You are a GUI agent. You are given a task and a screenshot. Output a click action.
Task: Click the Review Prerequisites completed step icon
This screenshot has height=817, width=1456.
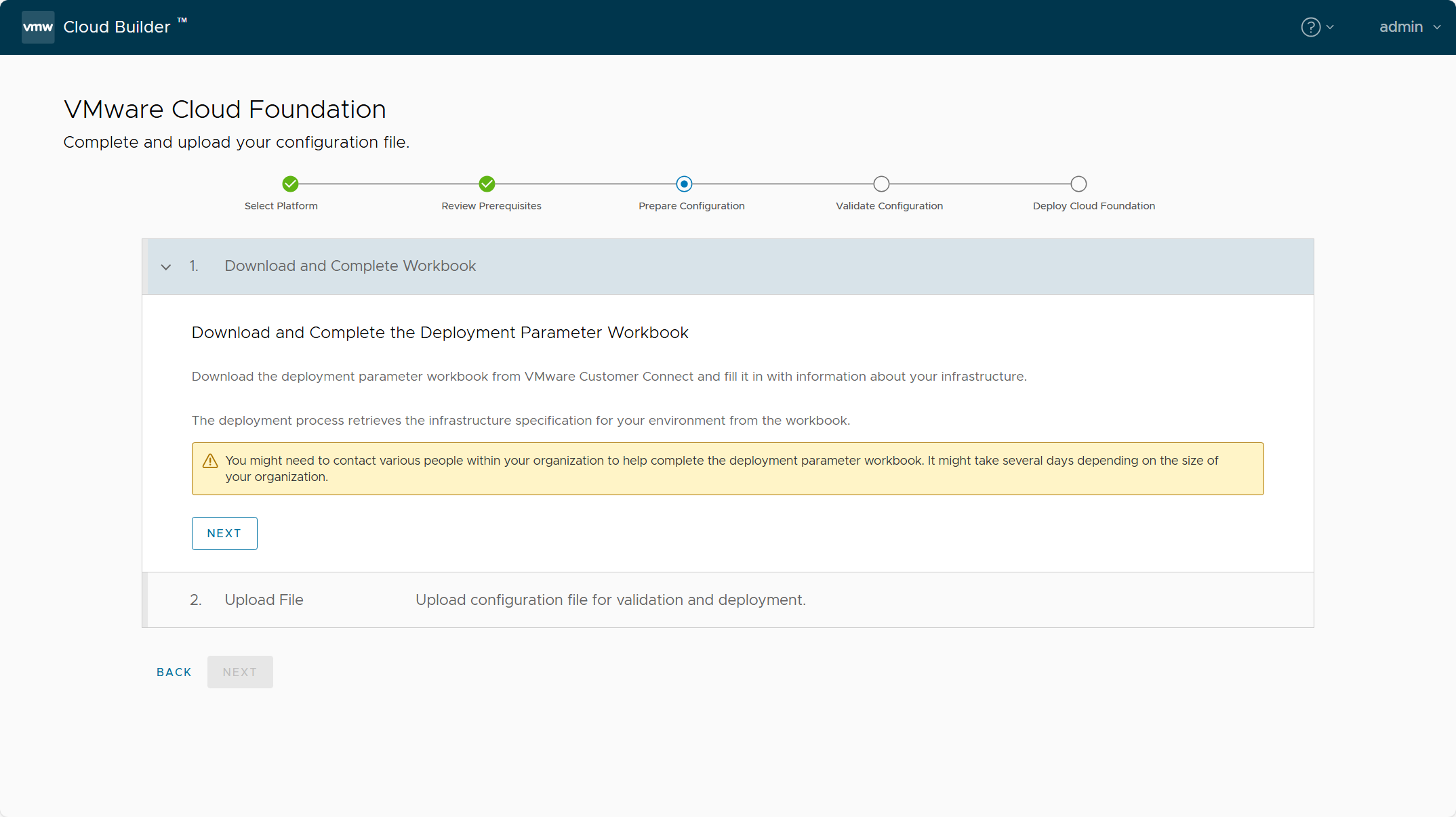coord(487,184)
